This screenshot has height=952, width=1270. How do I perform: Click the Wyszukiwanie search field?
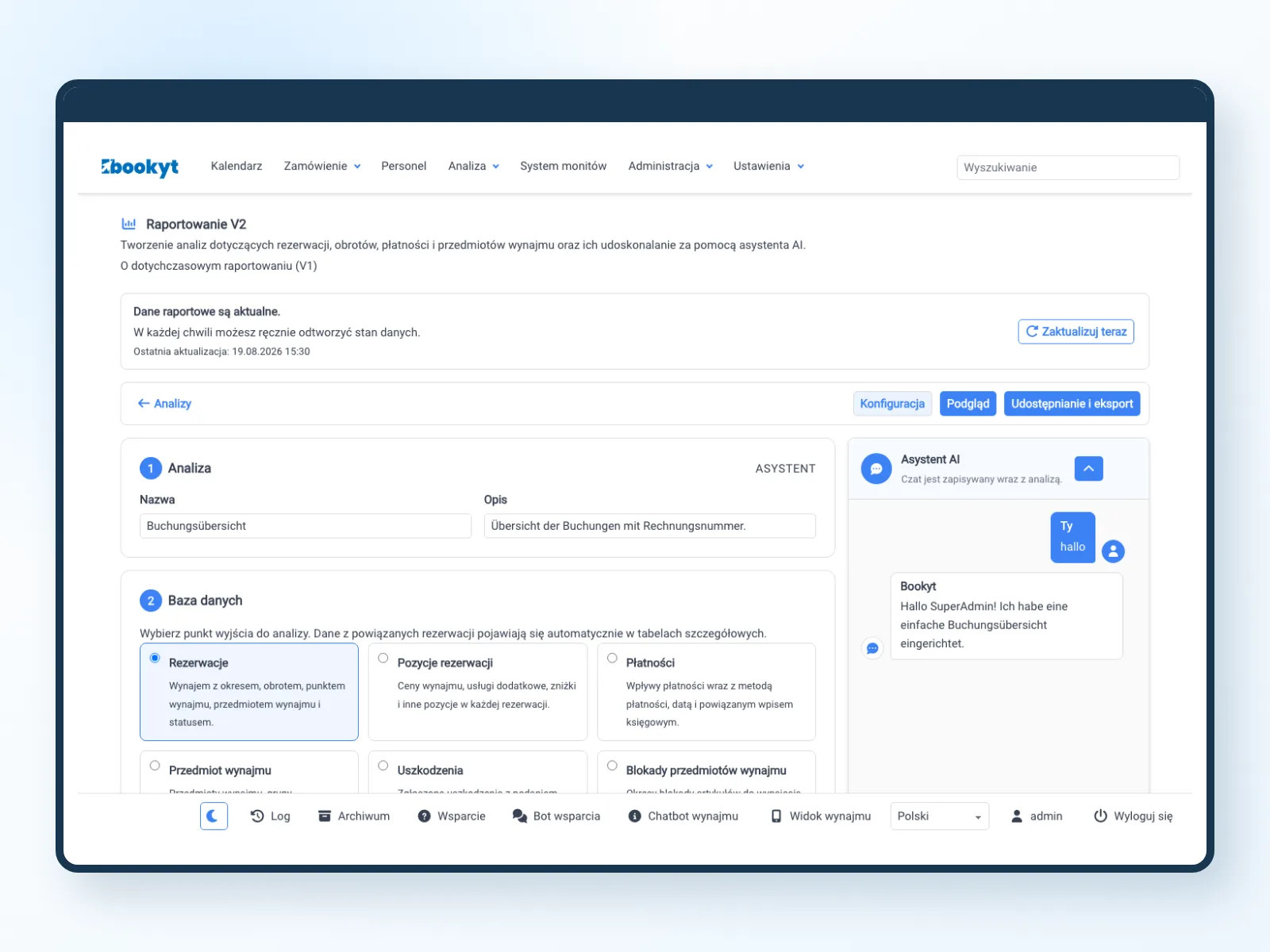[x=1068, y=167]
